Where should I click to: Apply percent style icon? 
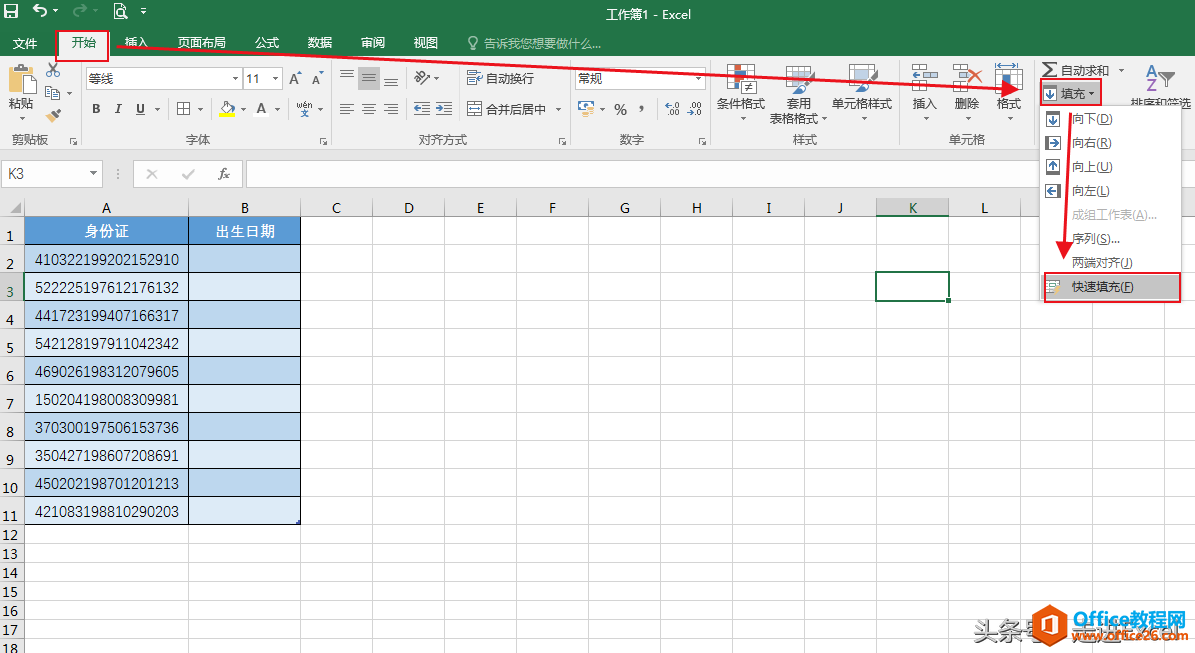coord(620,110)
